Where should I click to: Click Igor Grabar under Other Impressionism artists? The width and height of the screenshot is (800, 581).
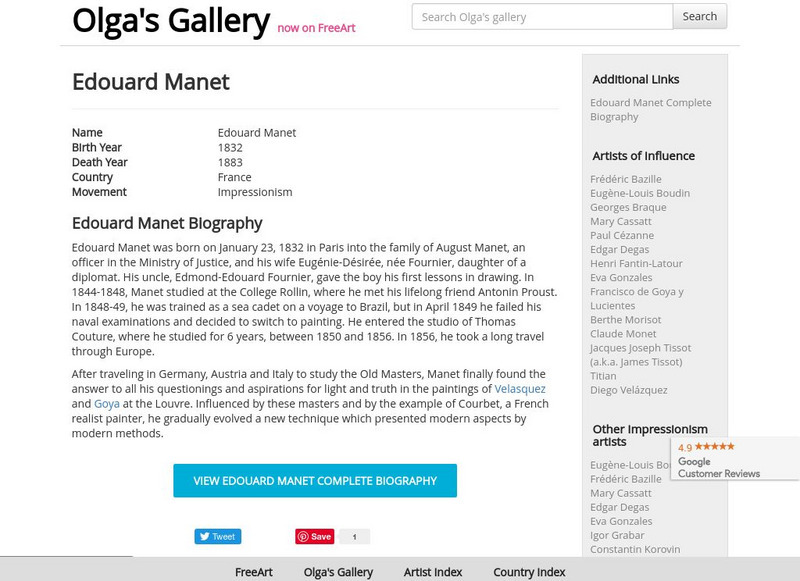617,535
